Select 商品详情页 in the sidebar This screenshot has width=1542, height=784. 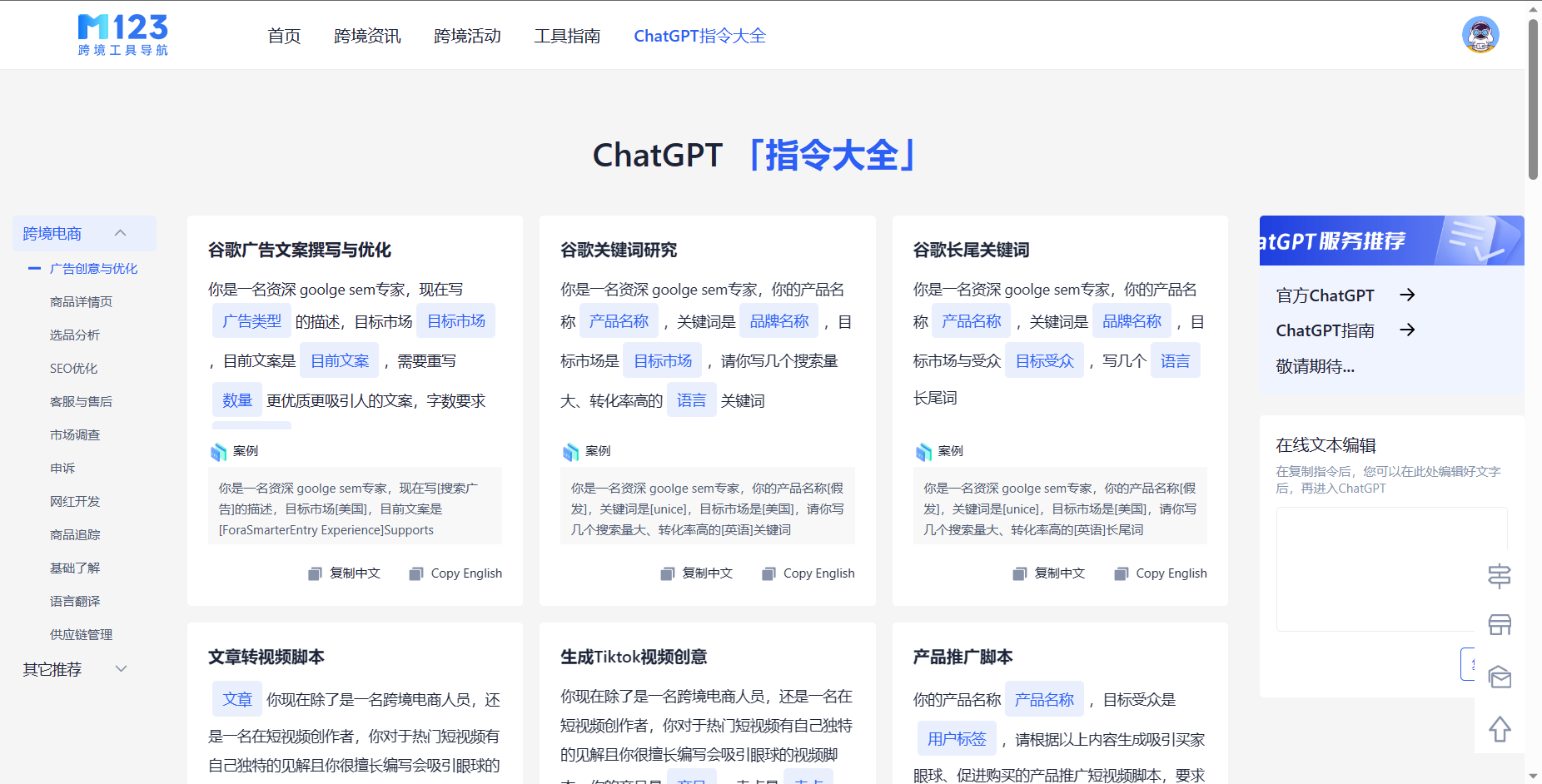tap(81, 302)
